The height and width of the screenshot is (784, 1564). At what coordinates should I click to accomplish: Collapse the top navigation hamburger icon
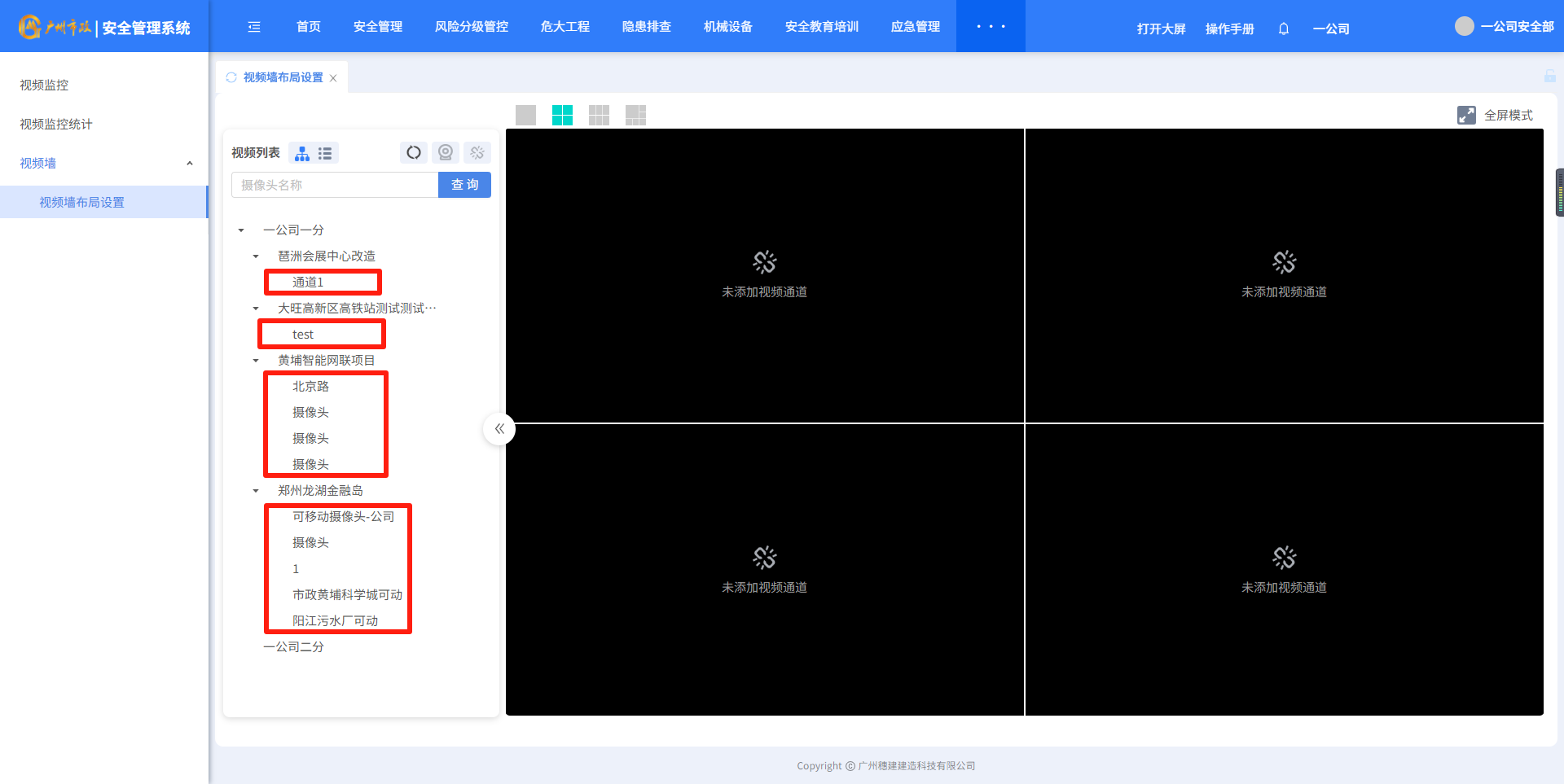254,27
